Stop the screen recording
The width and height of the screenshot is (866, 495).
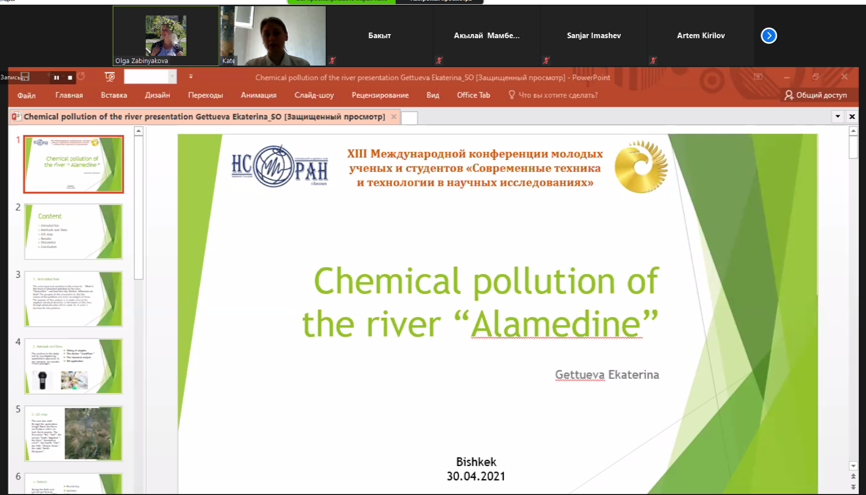[70, 78]
